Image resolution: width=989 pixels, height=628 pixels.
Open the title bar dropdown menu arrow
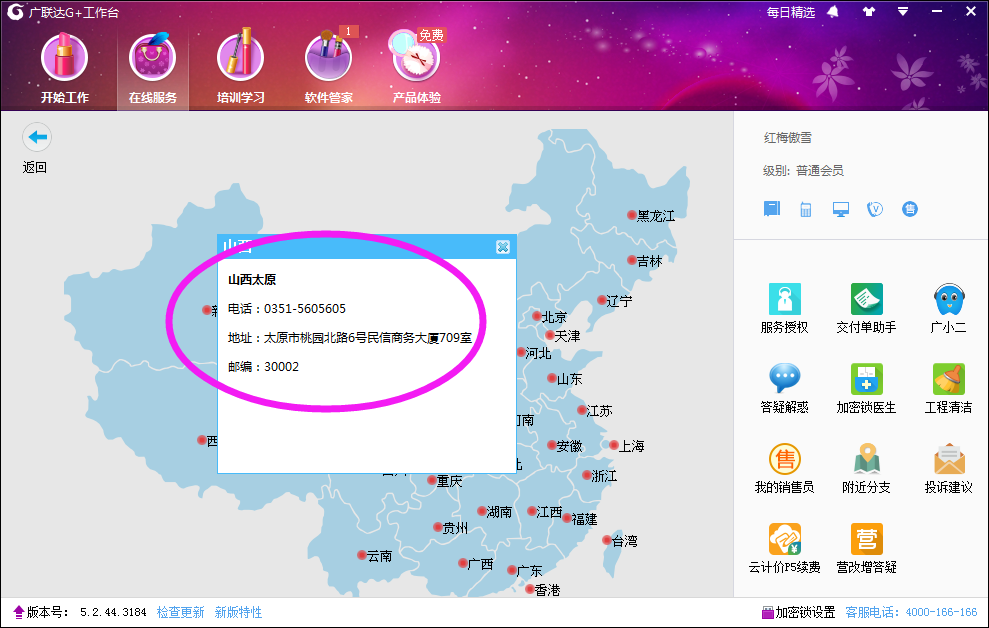[x=903, y=11]
